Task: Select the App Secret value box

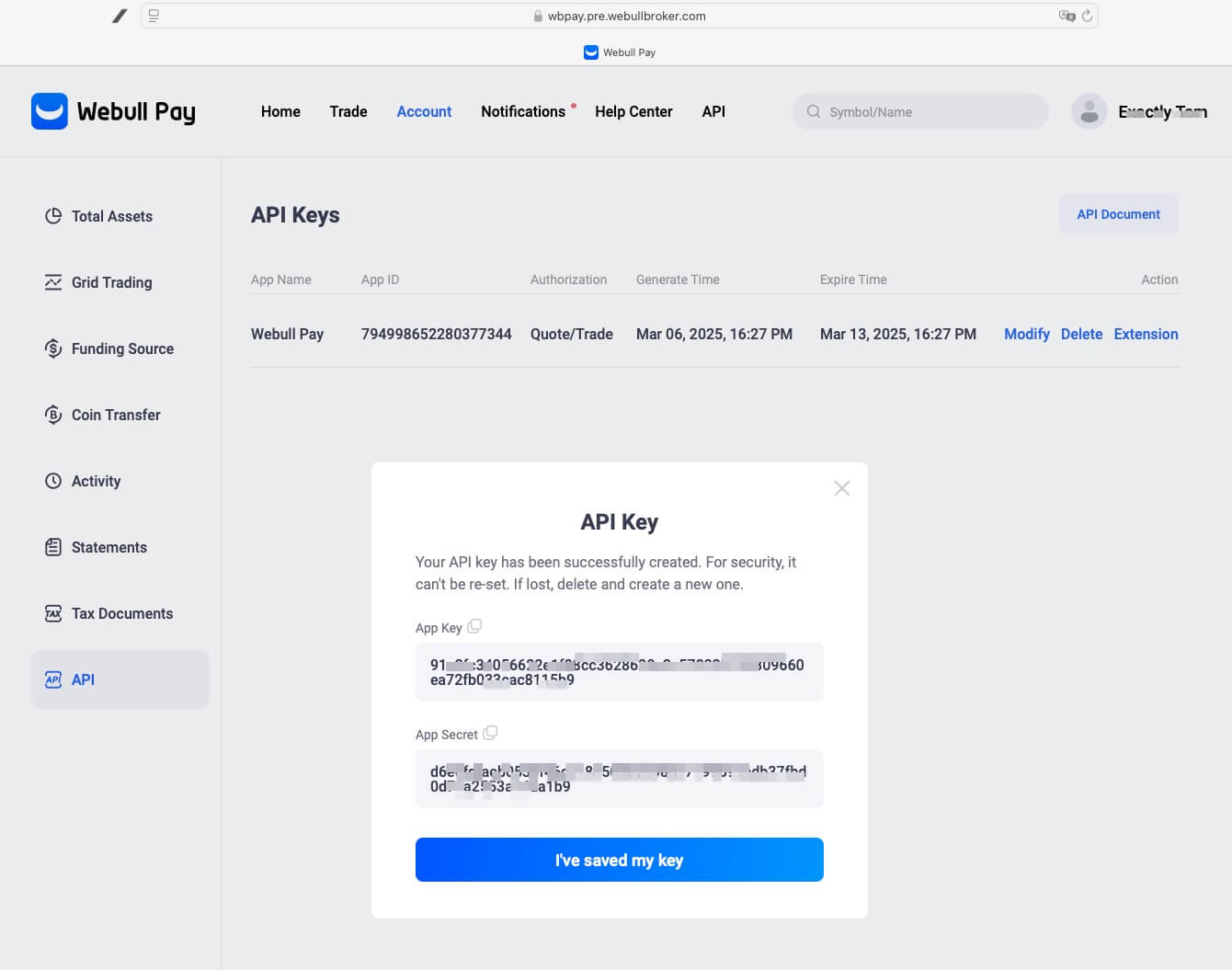Action: 620,779
